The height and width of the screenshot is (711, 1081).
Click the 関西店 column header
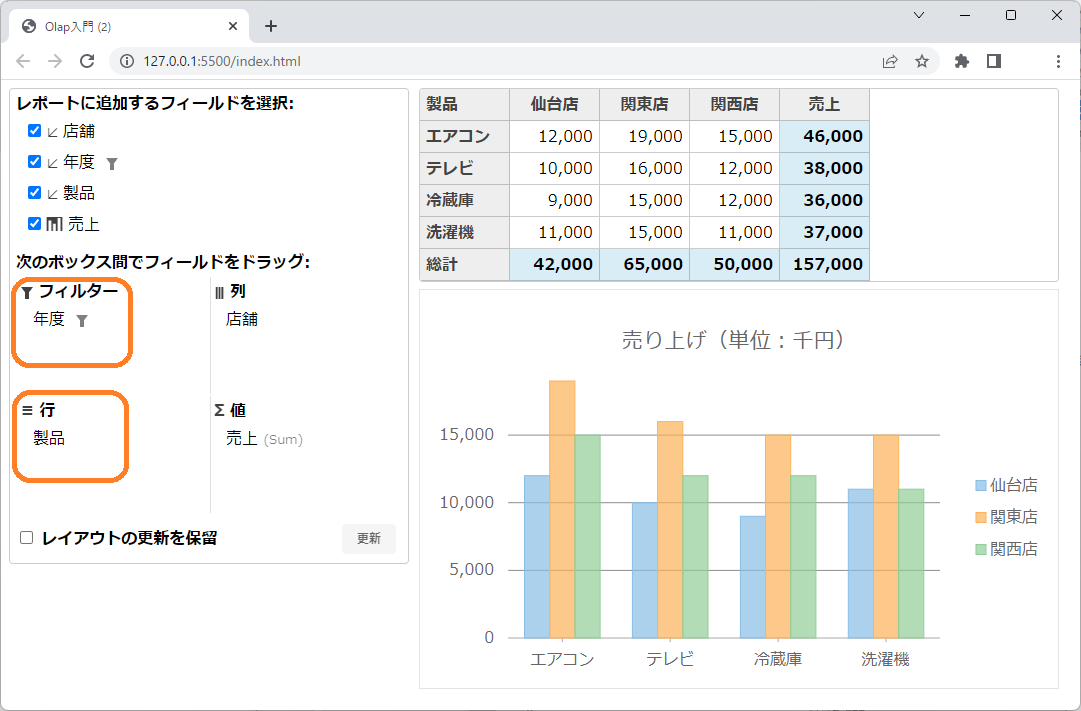[x=735, y=104]
